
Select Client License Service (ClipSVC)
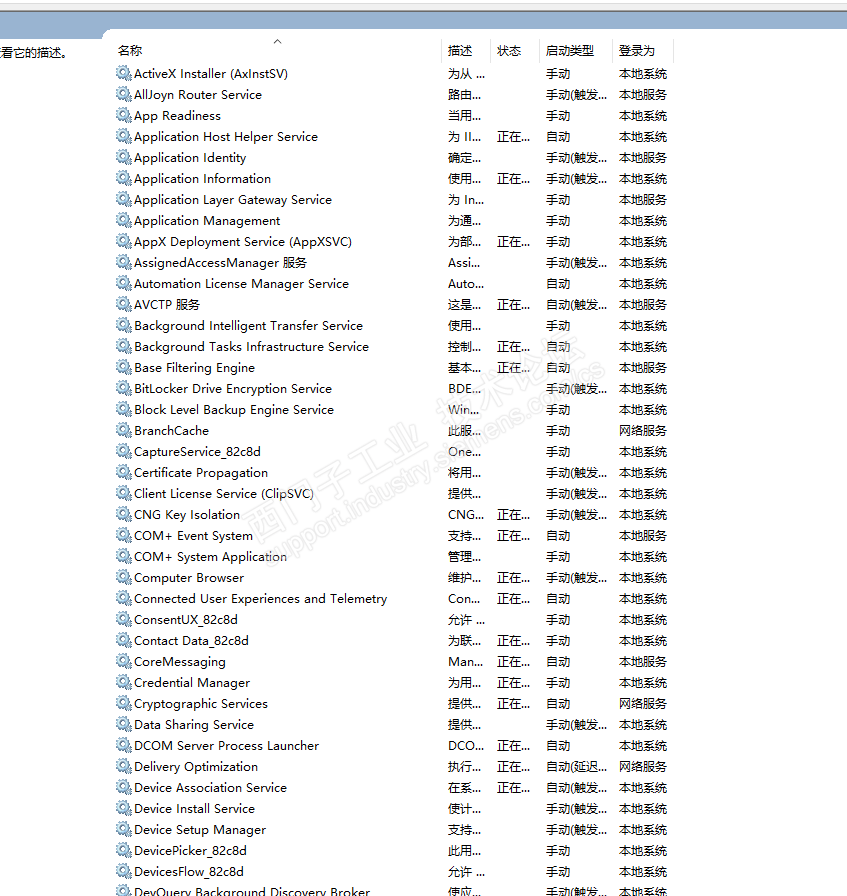coord(223,494)
